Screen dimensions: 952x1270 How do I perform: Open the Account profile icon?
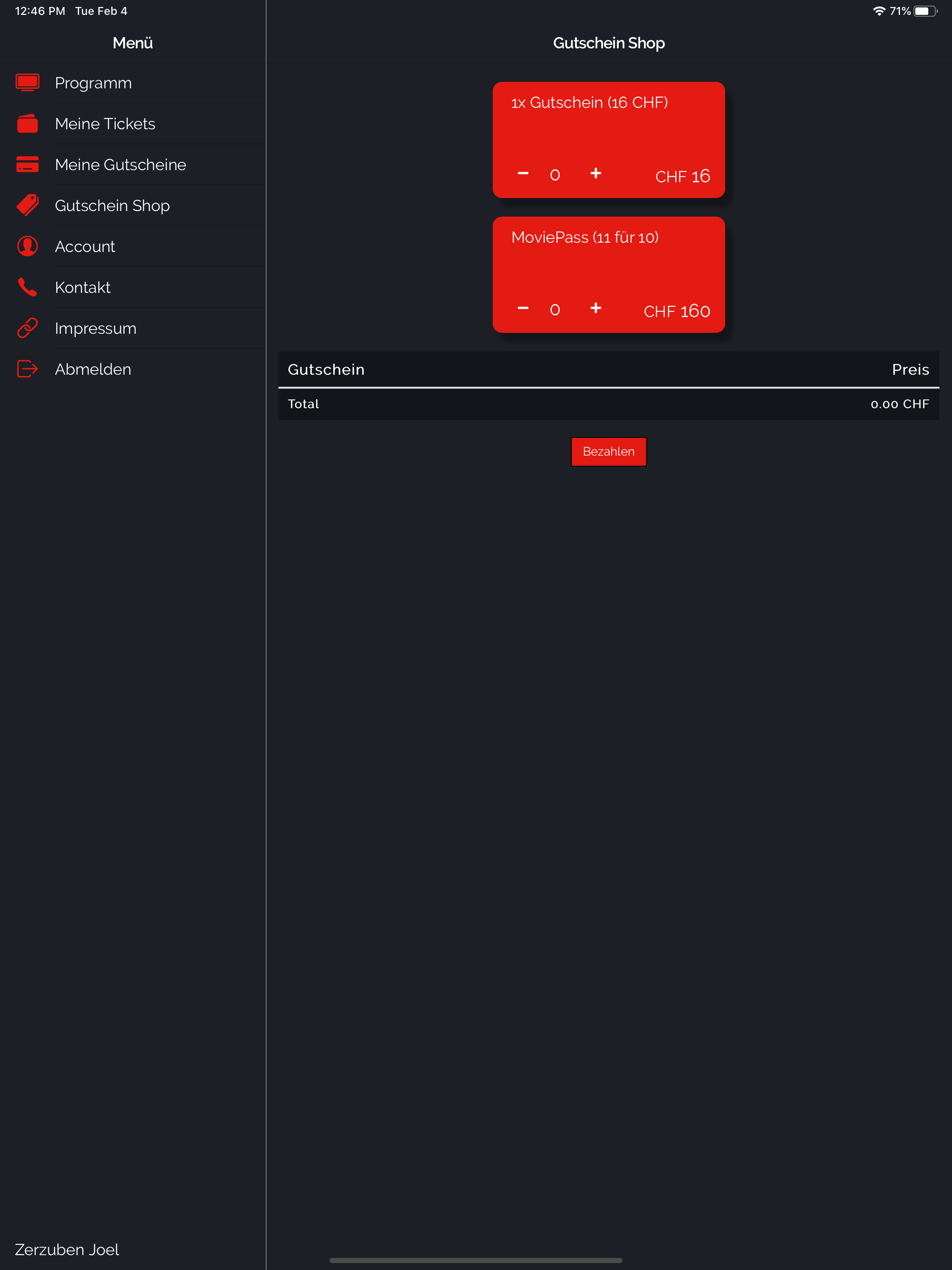(27, 246)
